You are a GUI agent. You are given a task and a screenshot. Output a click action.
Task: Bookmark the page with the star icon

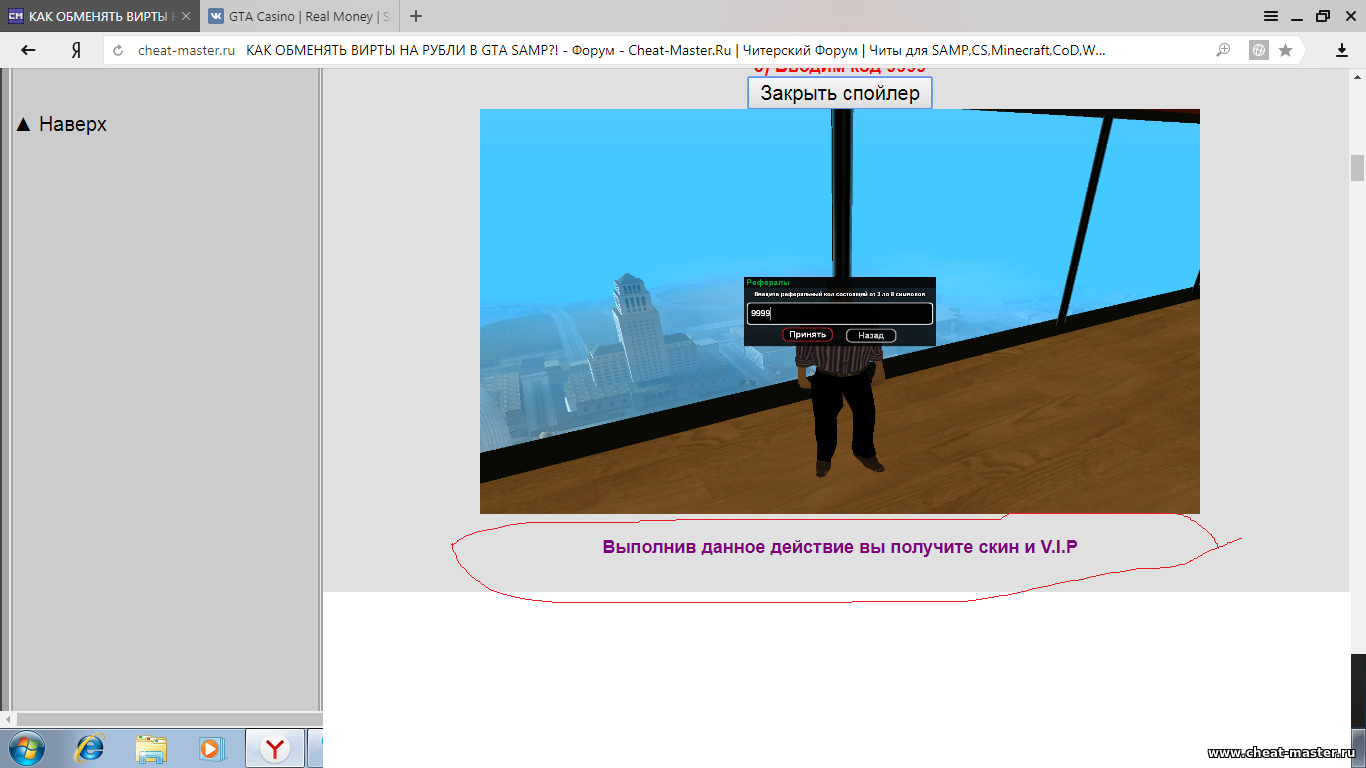[x=1286, y=50]
